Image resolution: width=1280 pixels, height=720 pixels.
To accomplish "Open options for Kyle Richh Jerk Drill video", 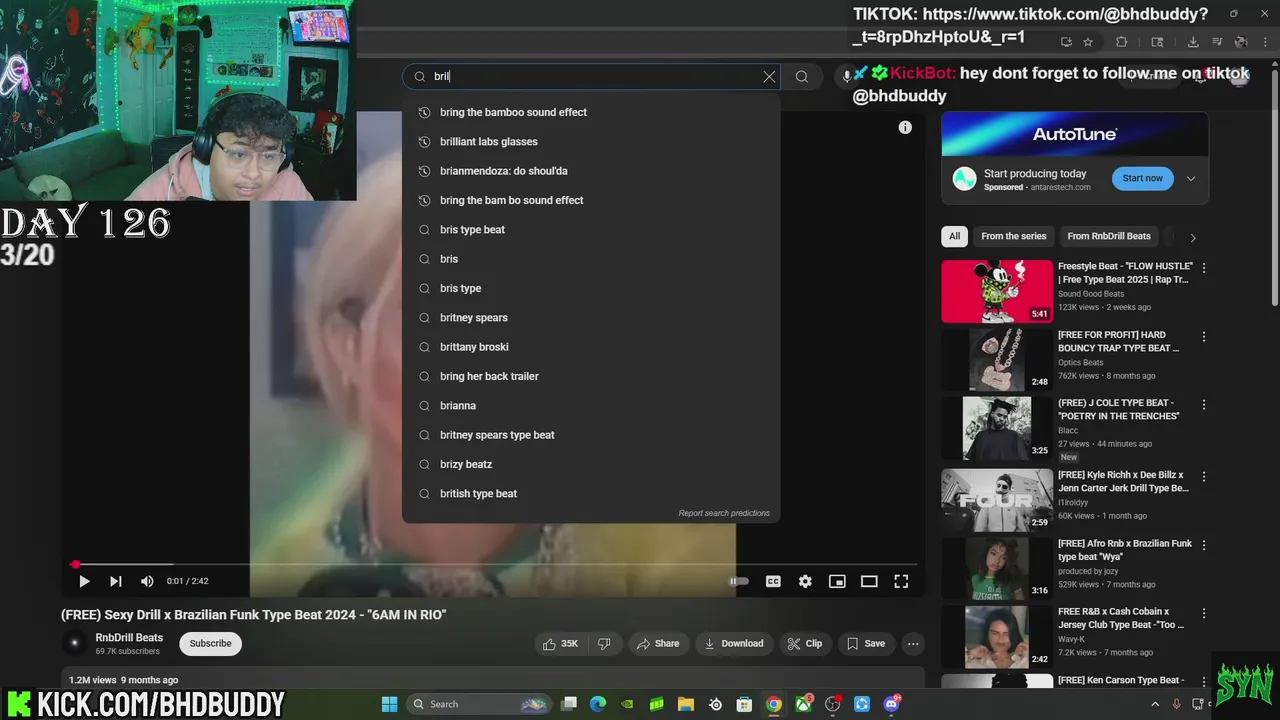I will coord(1204,477).
